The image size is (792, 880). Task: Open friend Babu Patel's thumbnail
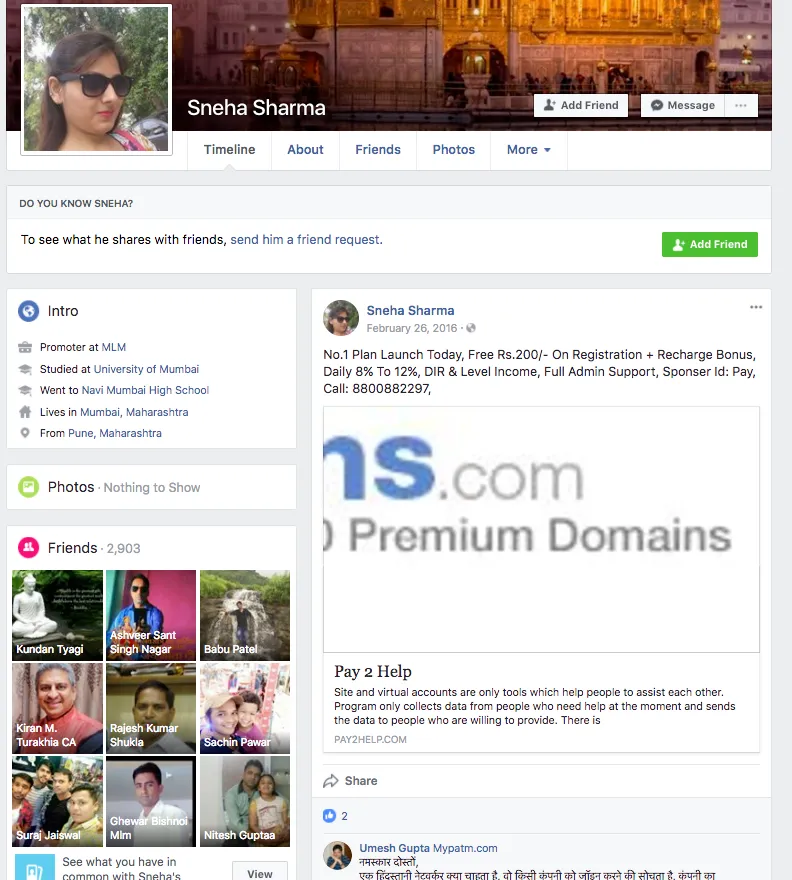point(245,615)
